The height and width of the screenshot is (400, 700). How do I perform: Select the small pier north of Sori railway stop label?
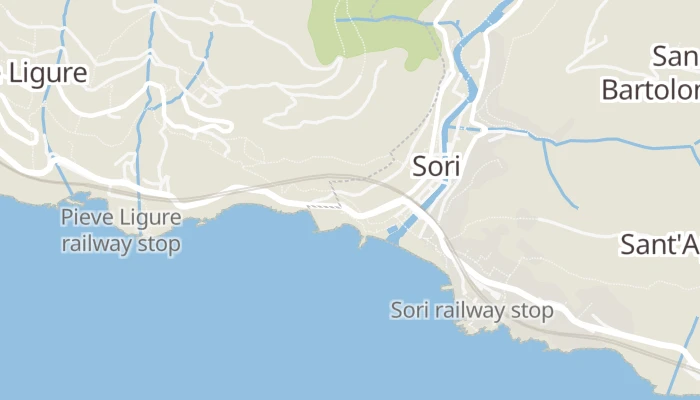[x=447, y=288]
